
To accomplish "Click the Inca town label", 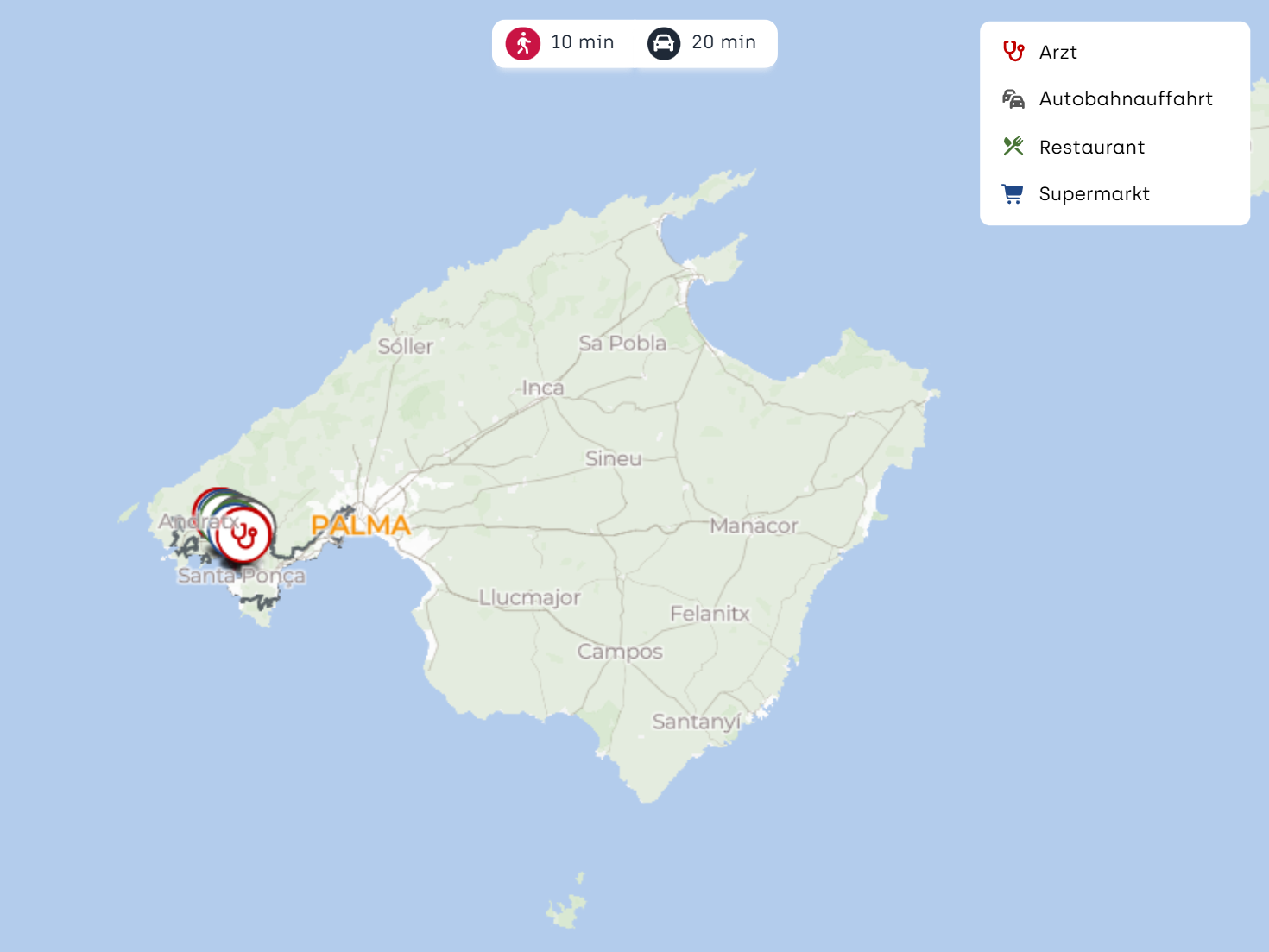I will click(x=543, y=388).
